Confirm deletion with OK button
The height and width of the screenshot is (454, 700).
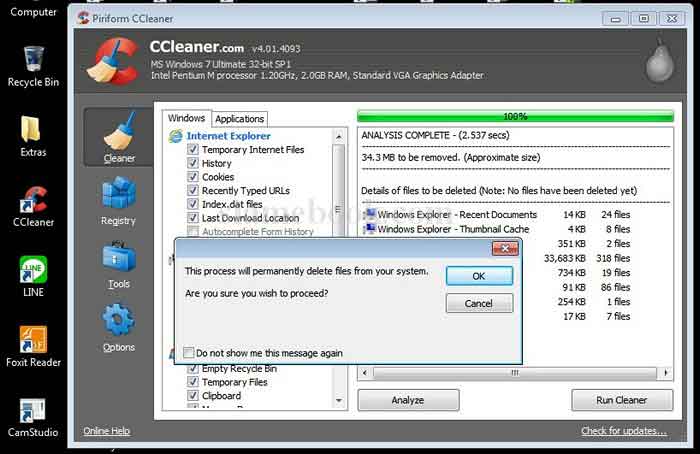tap(479, 276)
